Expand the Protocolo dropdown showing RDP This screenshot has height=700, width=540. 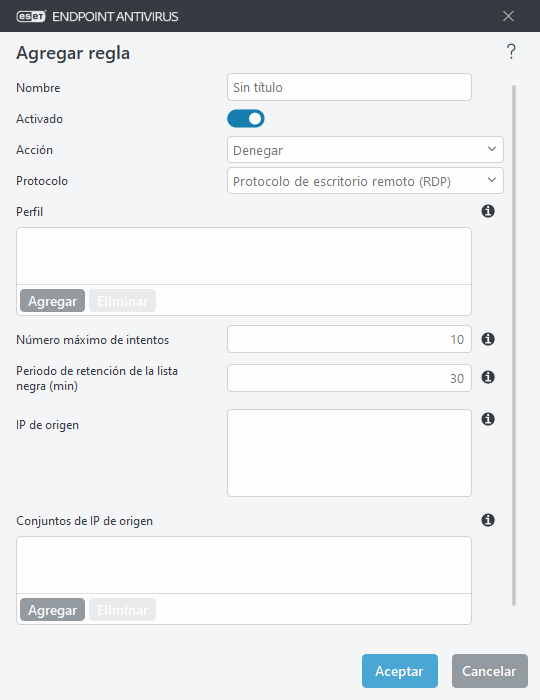(x=365, y=181)
